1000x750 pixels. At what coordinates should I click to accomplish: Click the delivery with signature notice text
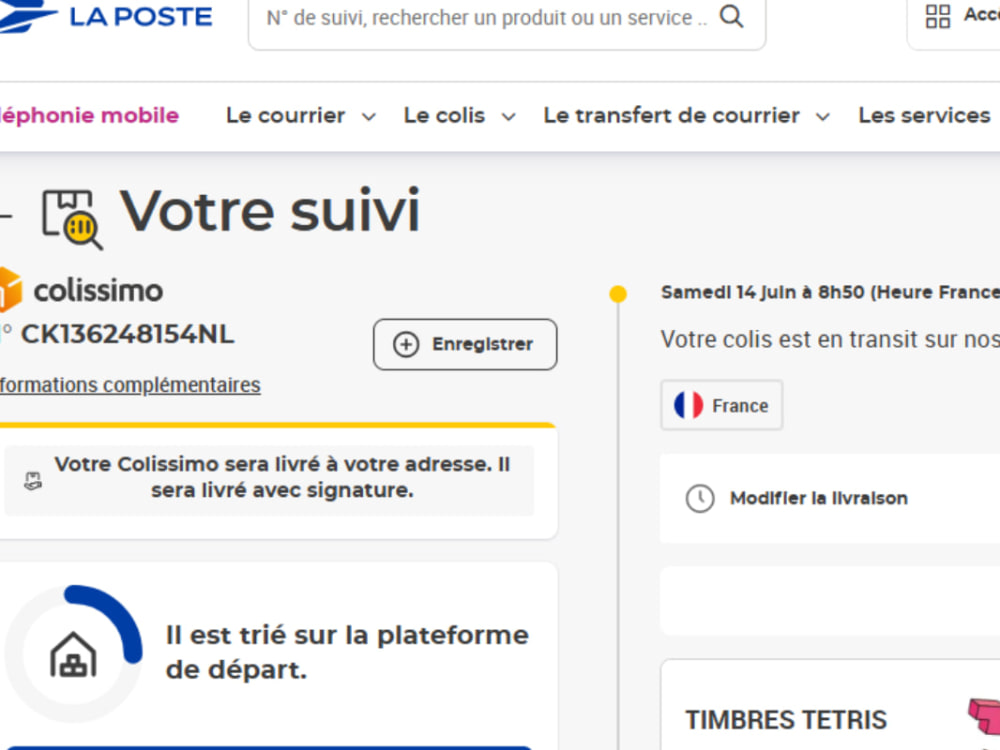click(x=282, y=477)
